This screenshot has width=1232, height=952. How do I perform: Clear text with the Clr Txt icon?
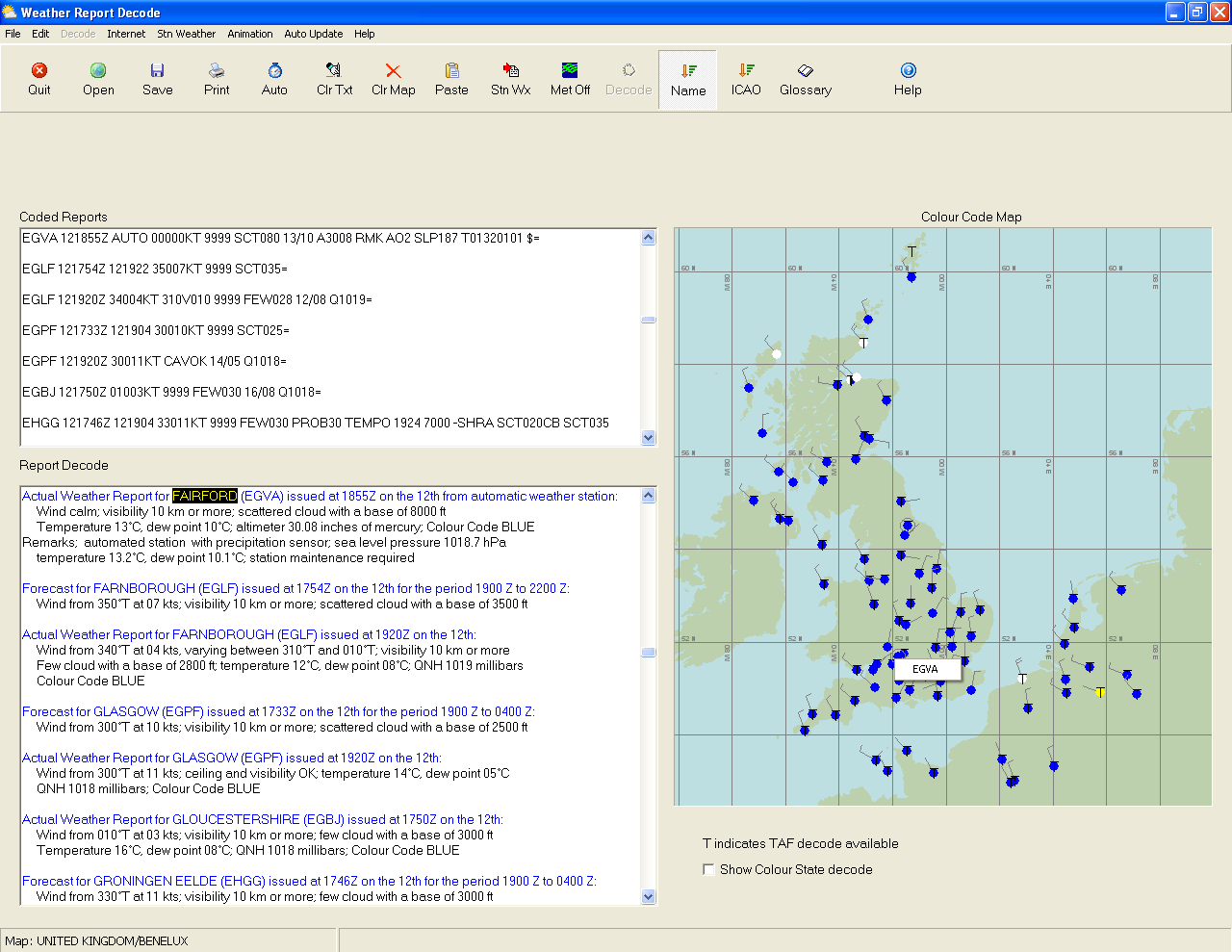tap(334, 79)
